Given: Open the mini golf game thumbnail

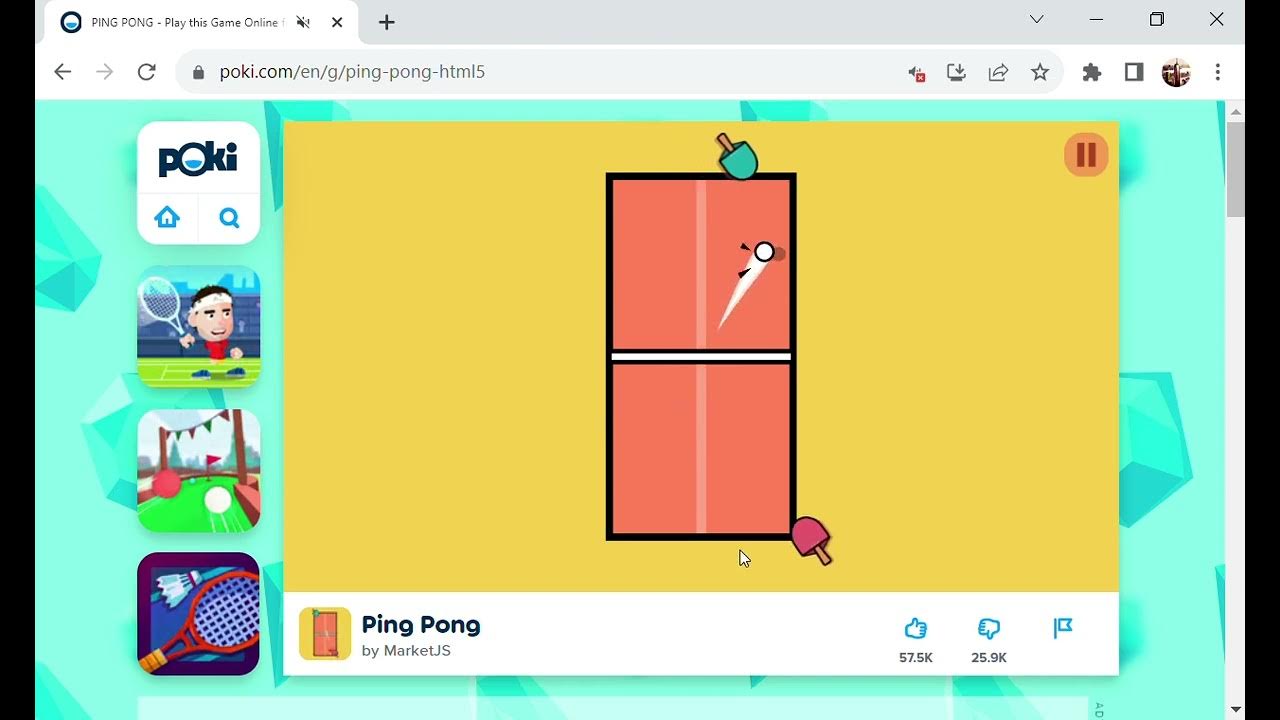Looking at the screenshot, I should click(198, 470).
